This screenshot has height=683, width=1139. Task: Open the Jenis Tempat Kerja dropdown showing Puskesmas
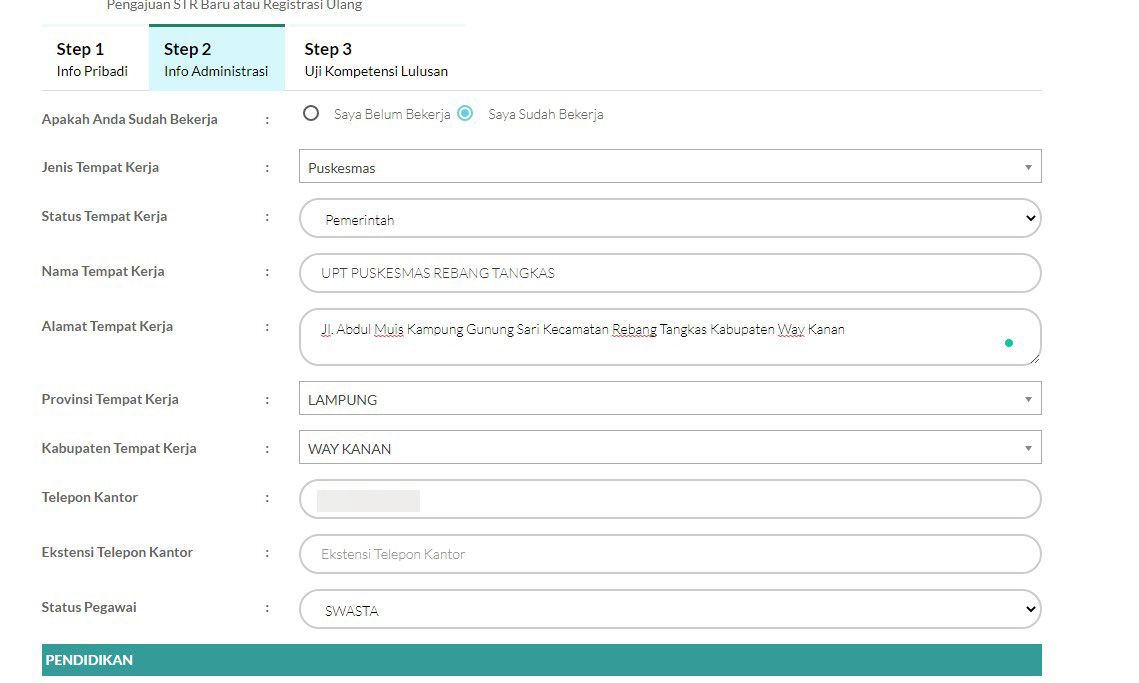[670, 166]
